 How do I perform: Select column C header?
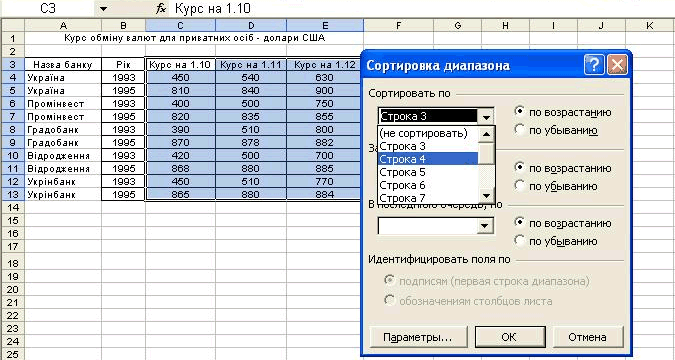click(180, 25)
